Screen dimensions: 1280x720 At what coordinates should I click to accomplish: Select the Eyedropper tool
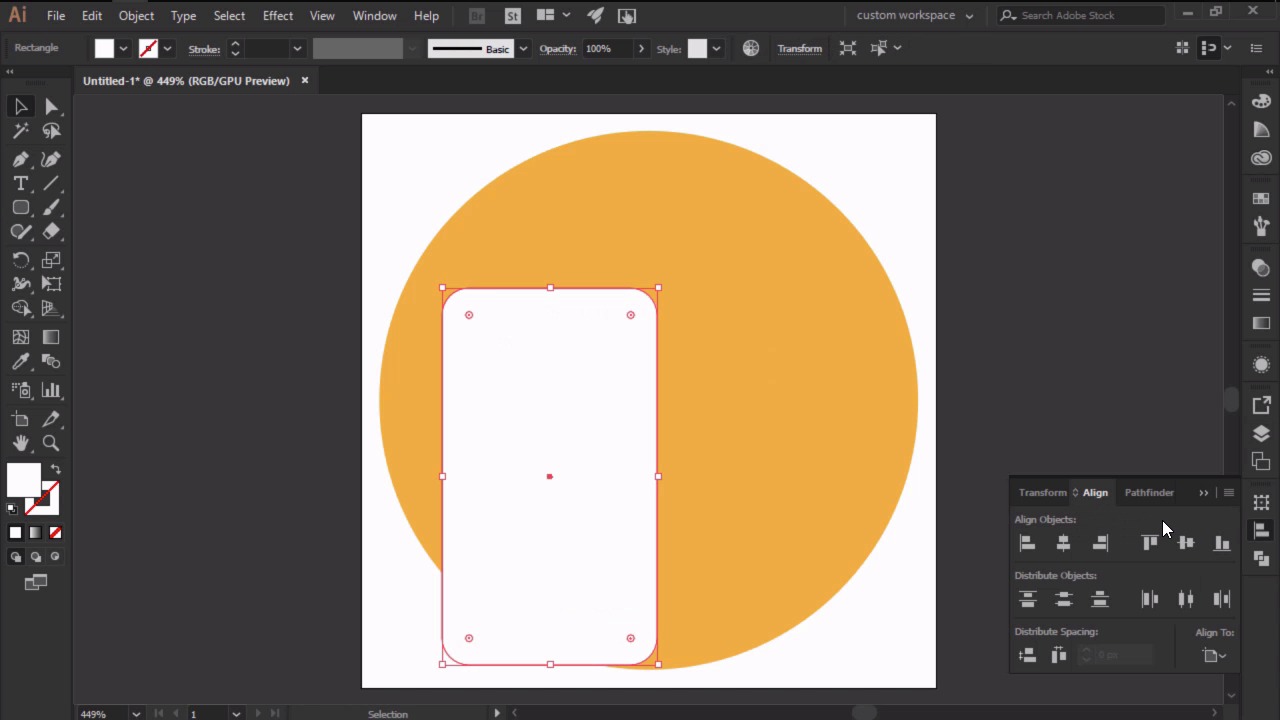point(21,362)
